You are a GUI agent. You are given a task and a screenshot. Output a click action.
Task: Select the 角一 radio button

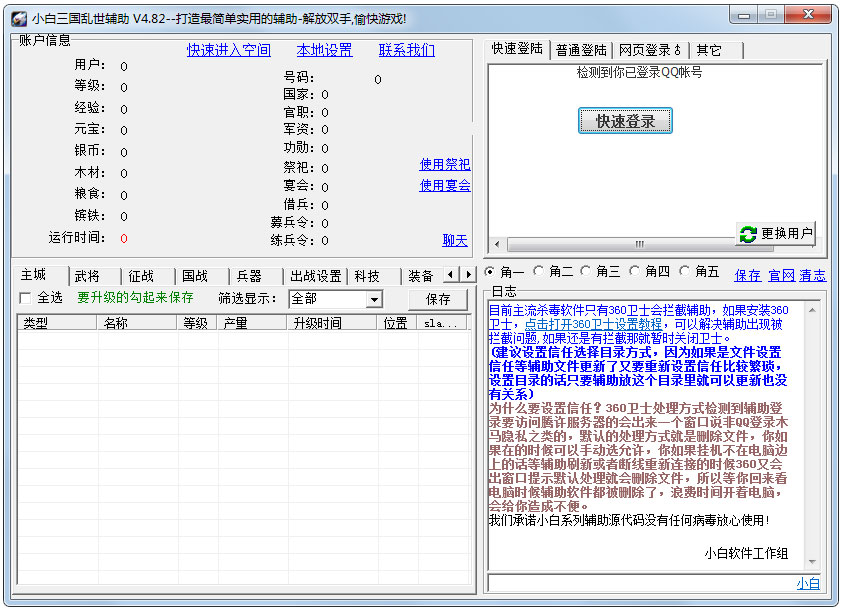(490, 272)
